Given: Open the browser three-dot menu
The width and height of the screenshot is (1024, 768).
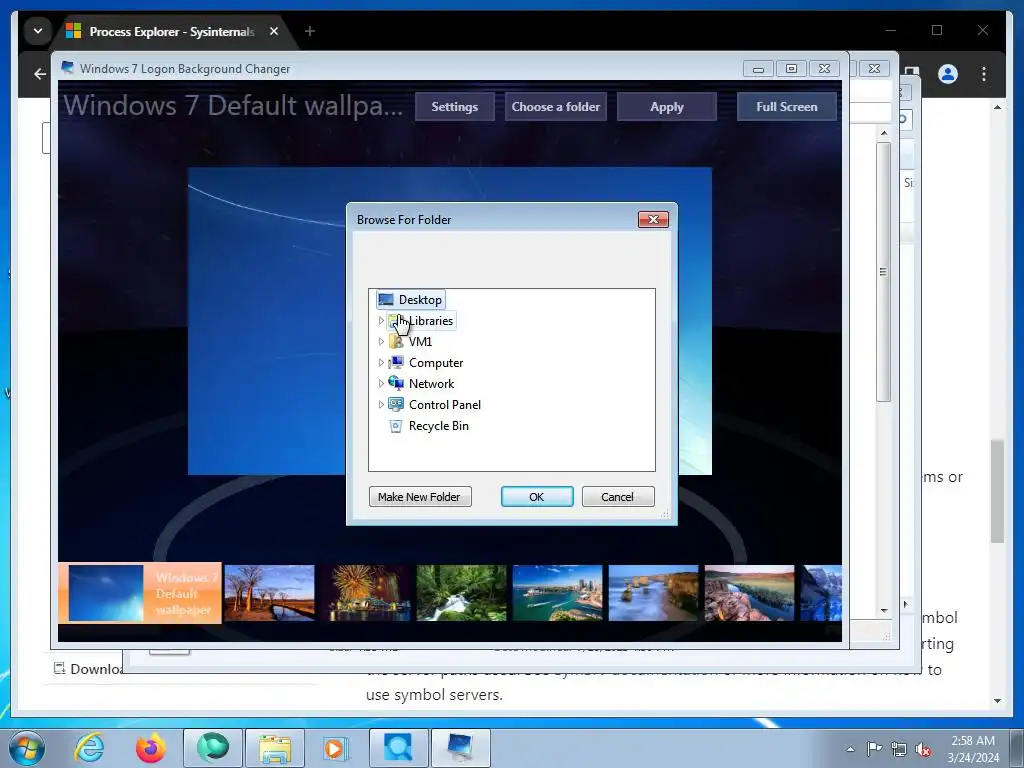Looking at the screenshot, I should point(984,74).
